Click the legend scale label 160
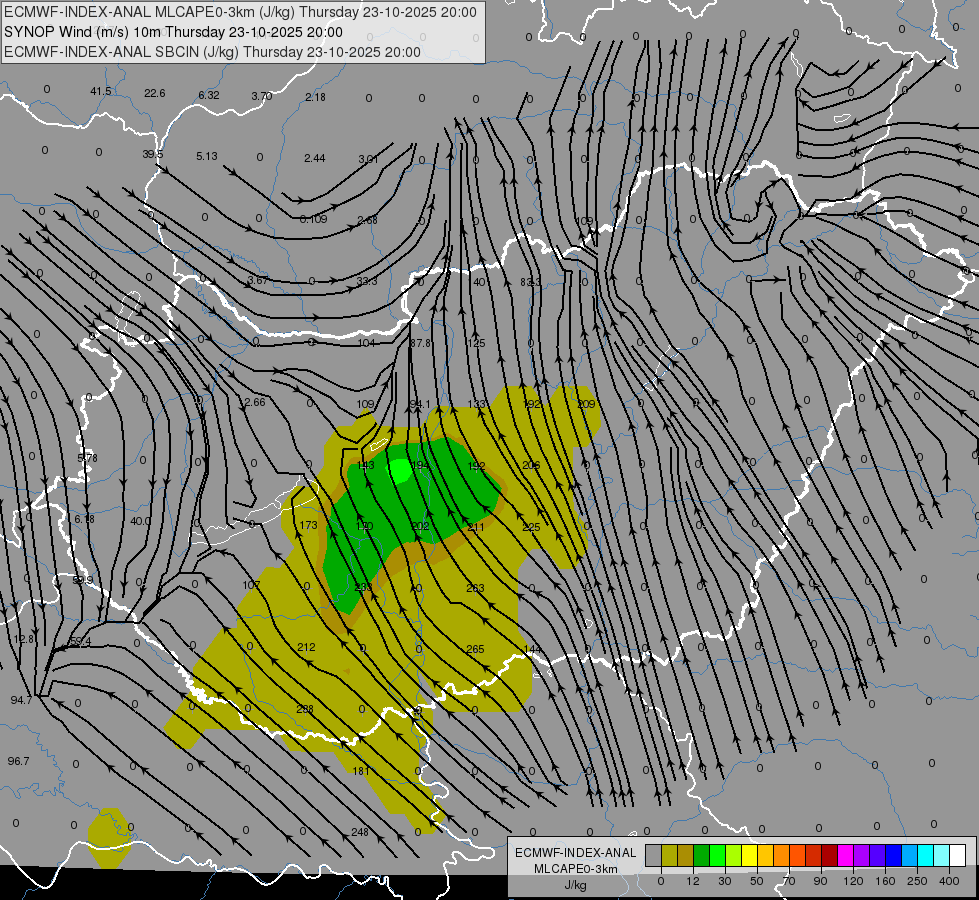Viewport: 979px width, 900px height. click(885, 881)
